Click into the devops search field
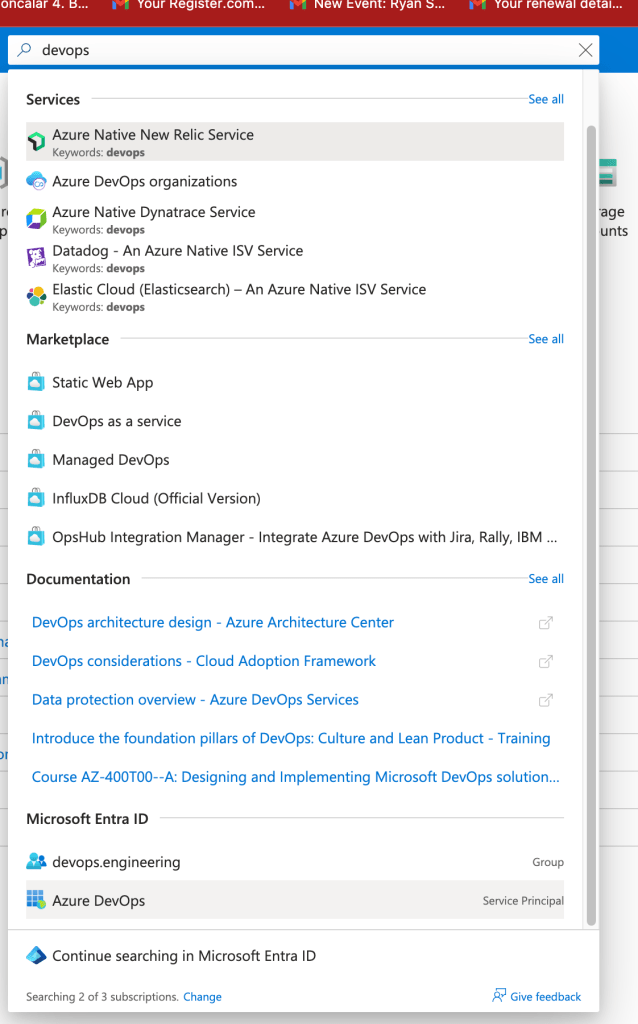 pyautogui.click(x=304, y=50)
